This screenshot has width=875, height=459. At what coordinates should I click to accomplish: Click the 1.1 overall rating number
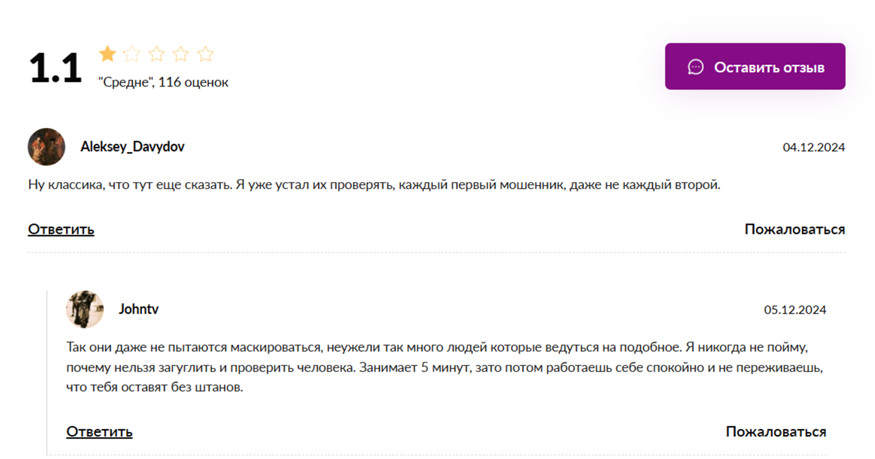coord(55,68)
